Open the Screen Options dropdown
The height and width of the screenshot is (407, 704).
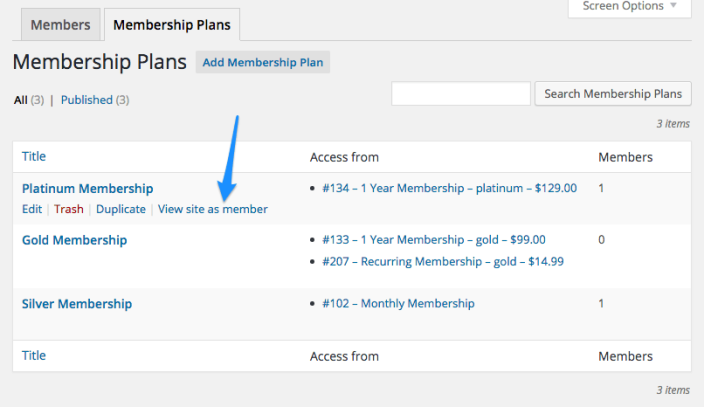[x=629, y=7]
